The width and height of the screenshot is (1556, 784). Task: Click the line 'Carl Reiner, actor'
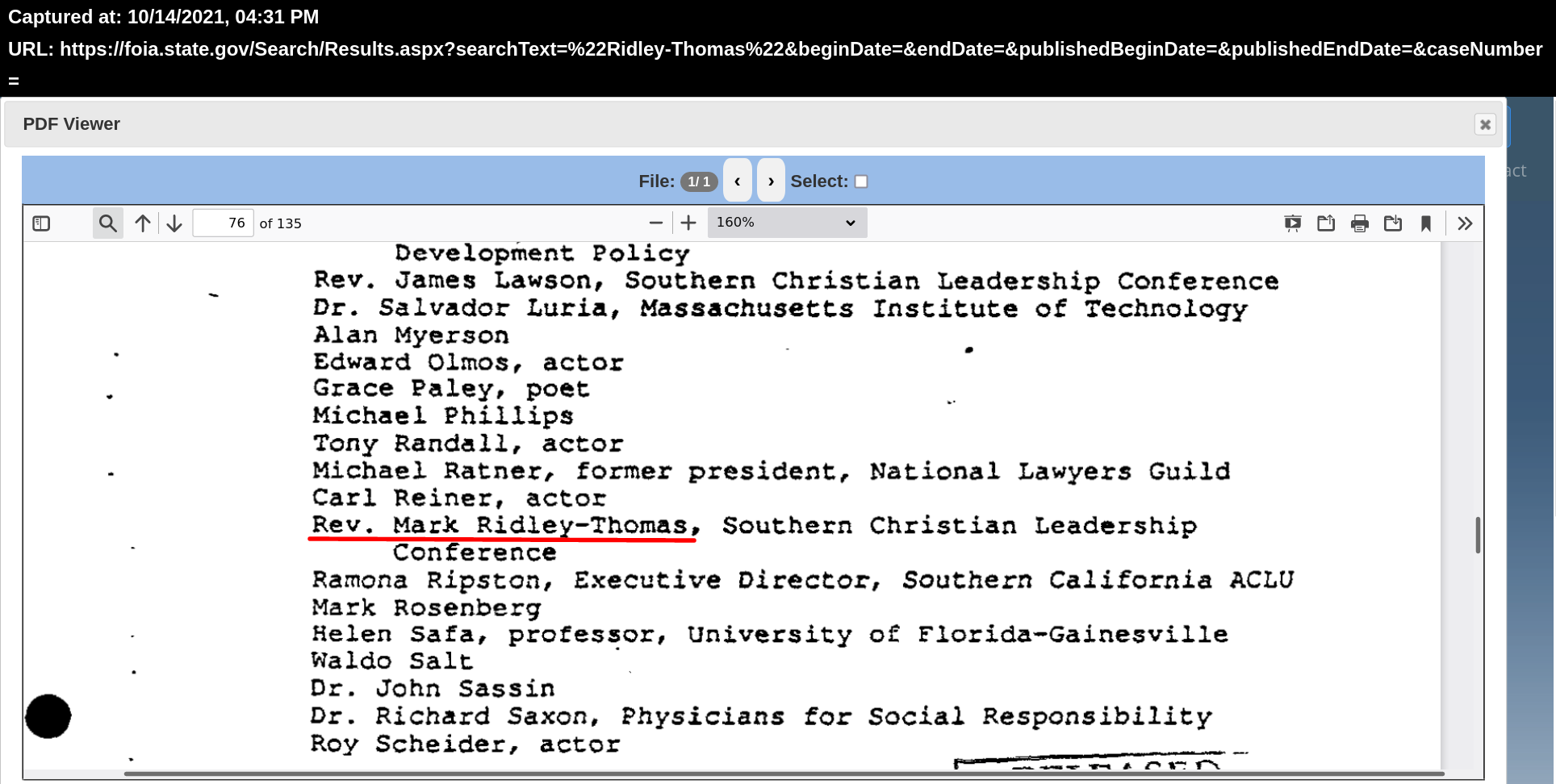[x=459, y=498]
